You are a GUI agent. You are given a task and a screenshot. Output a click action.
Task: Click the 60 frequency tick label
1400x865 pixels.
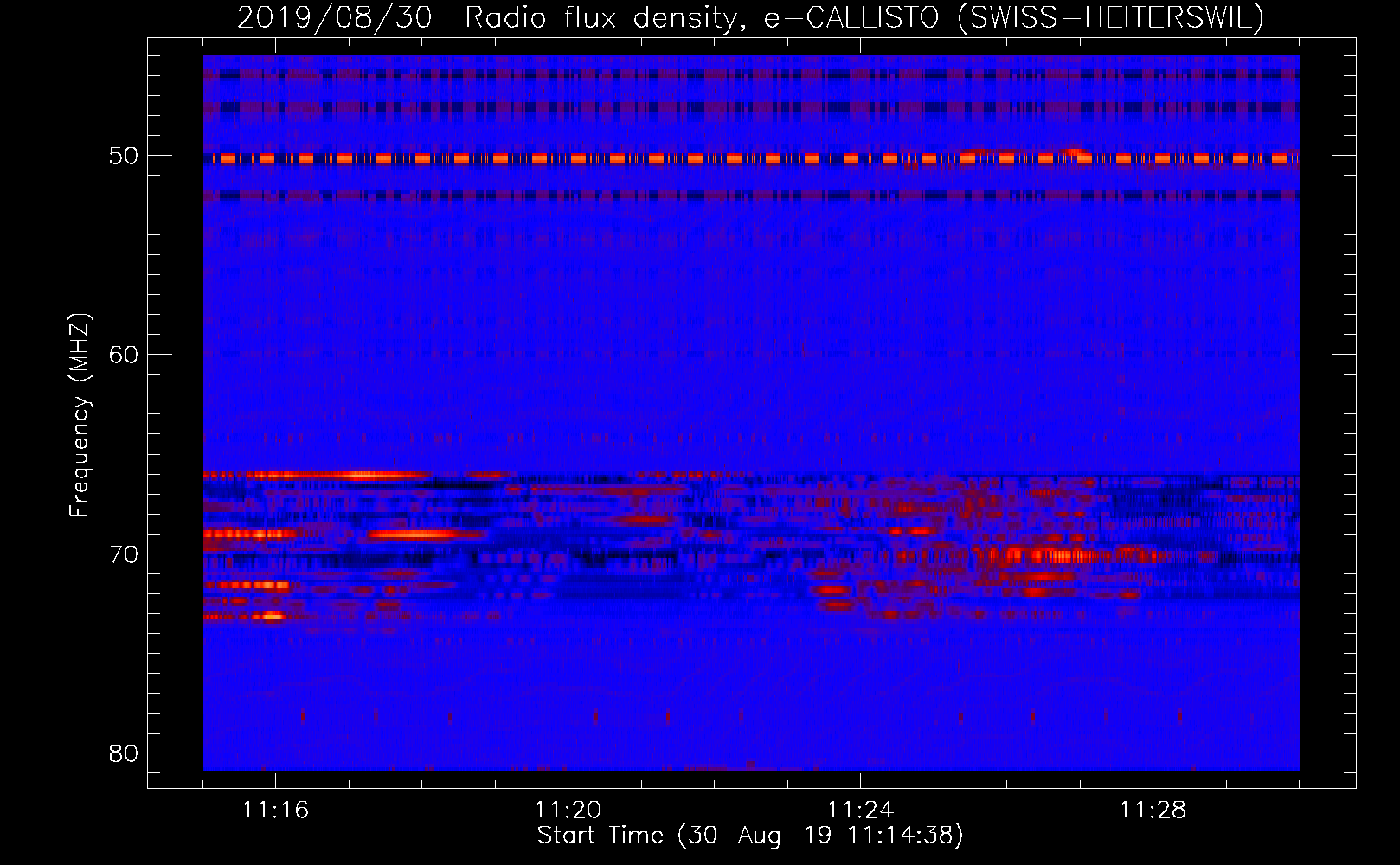point(124,355)
